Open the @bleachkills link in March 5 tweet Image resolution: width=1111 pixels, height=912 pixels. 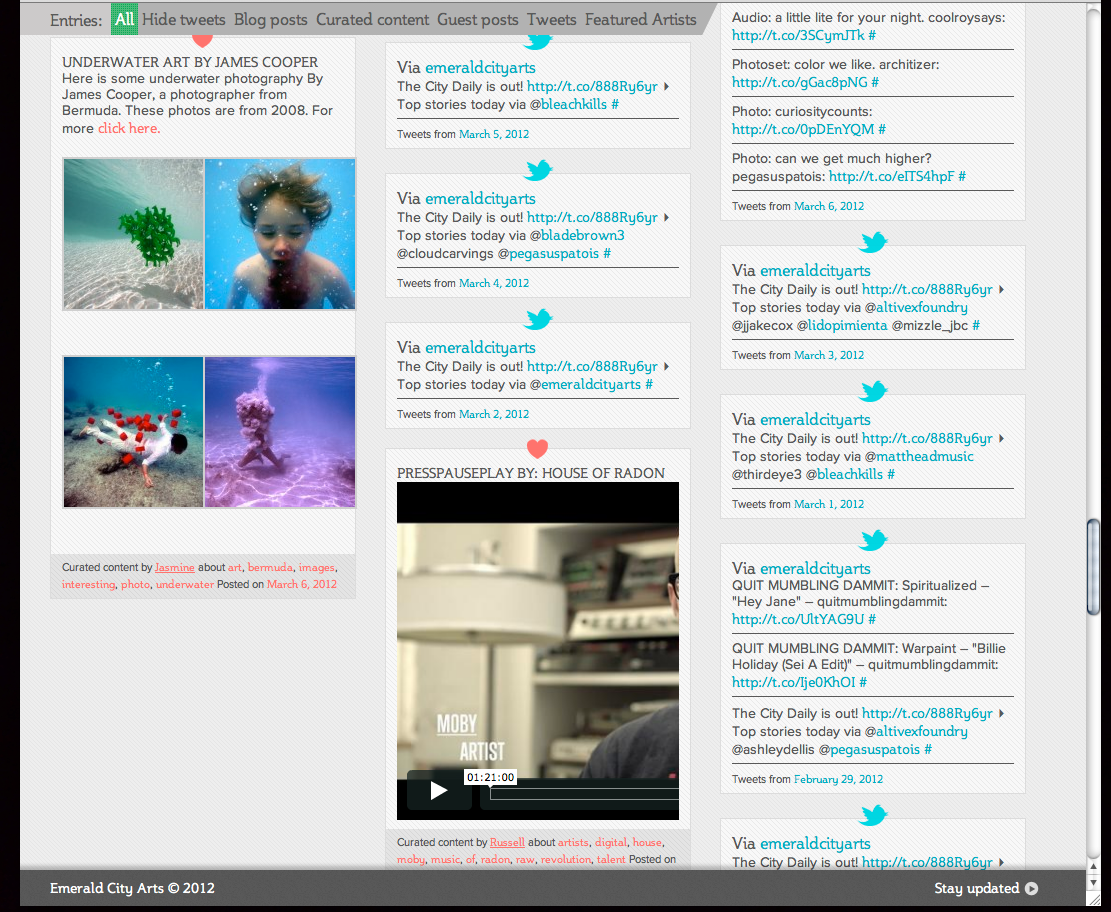[x=574, y=104]
